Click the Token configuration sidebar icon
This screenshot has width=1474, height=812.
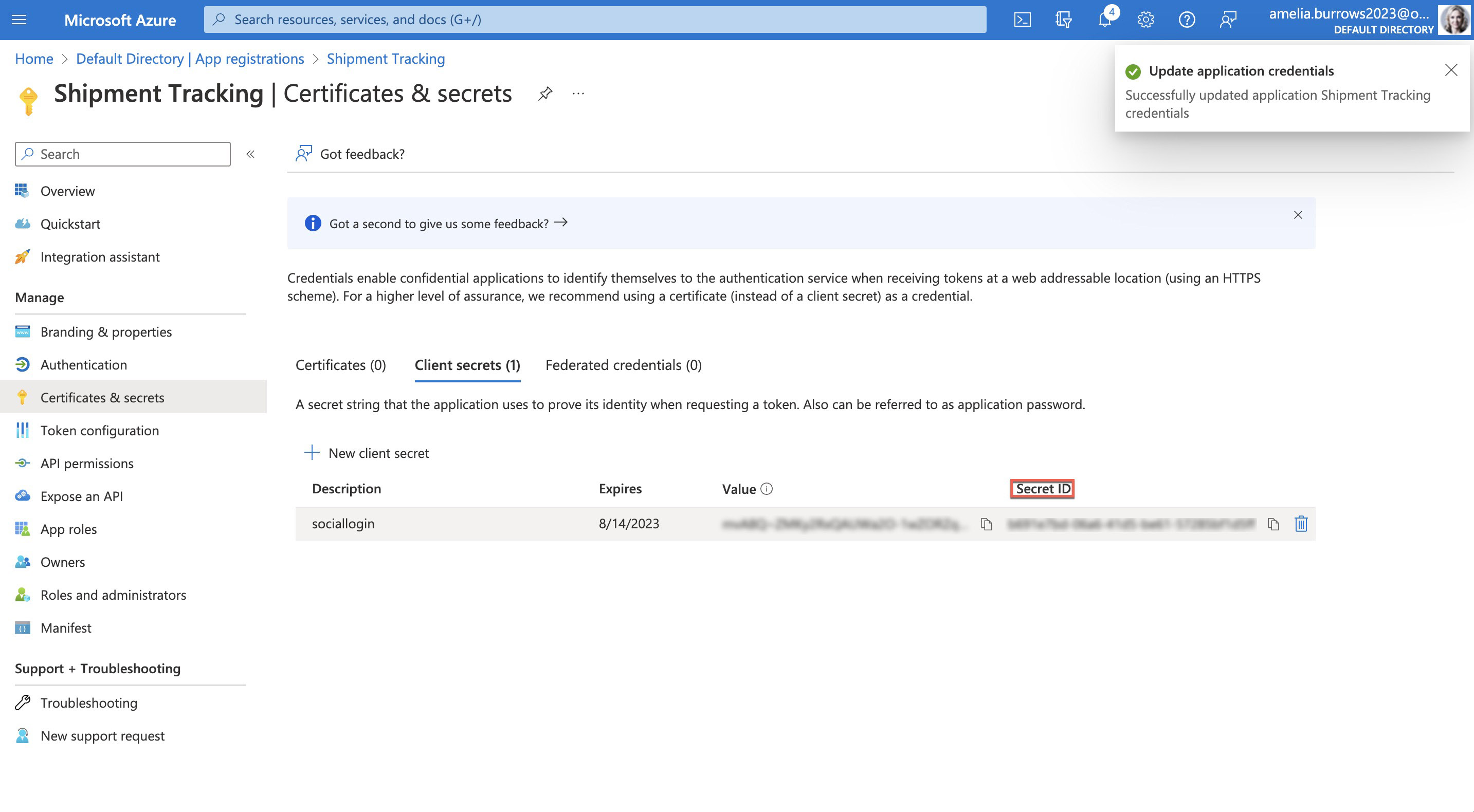22,429
